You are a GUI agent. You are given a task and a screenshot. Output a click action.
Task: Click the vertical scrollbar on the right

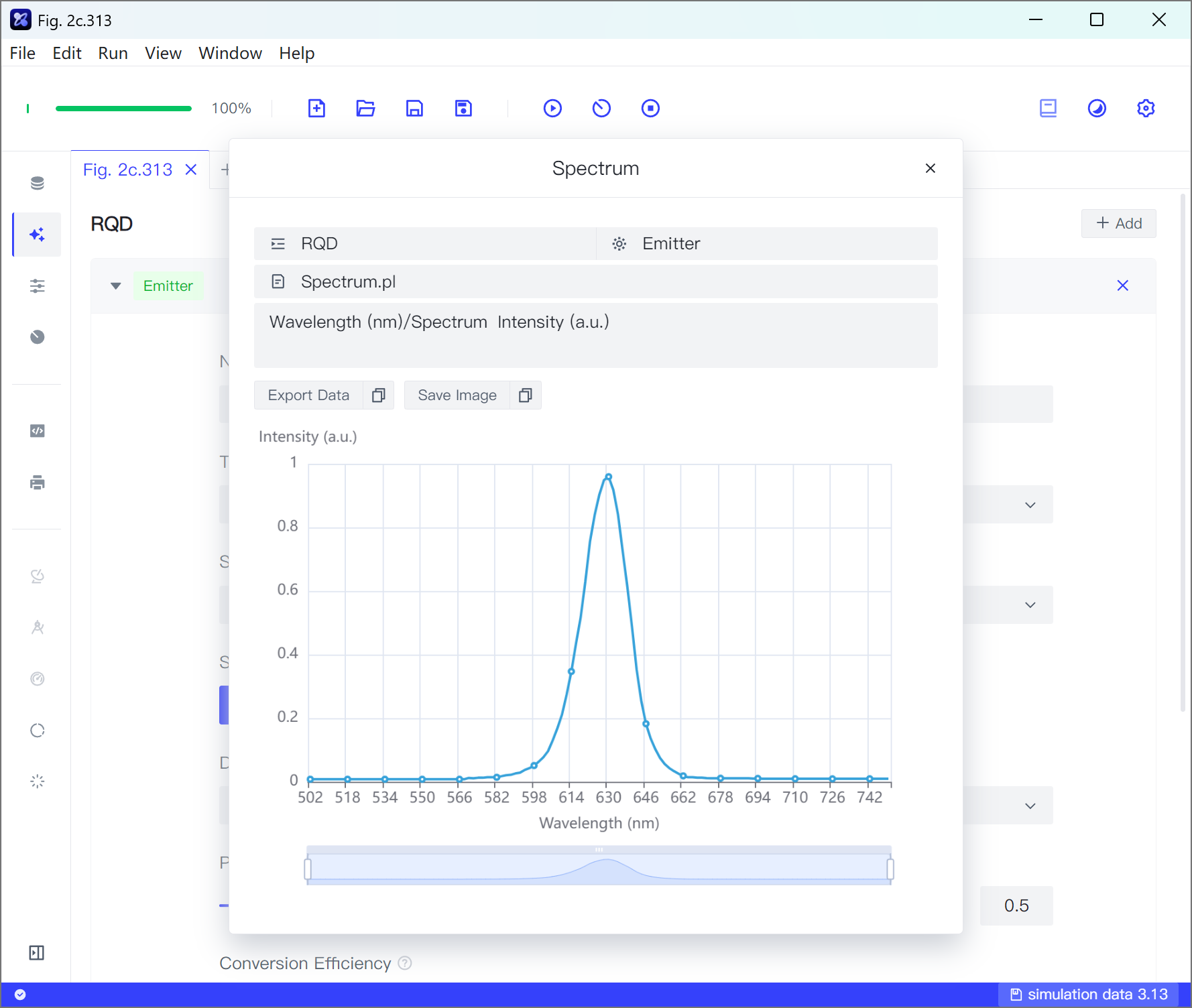1183,452
